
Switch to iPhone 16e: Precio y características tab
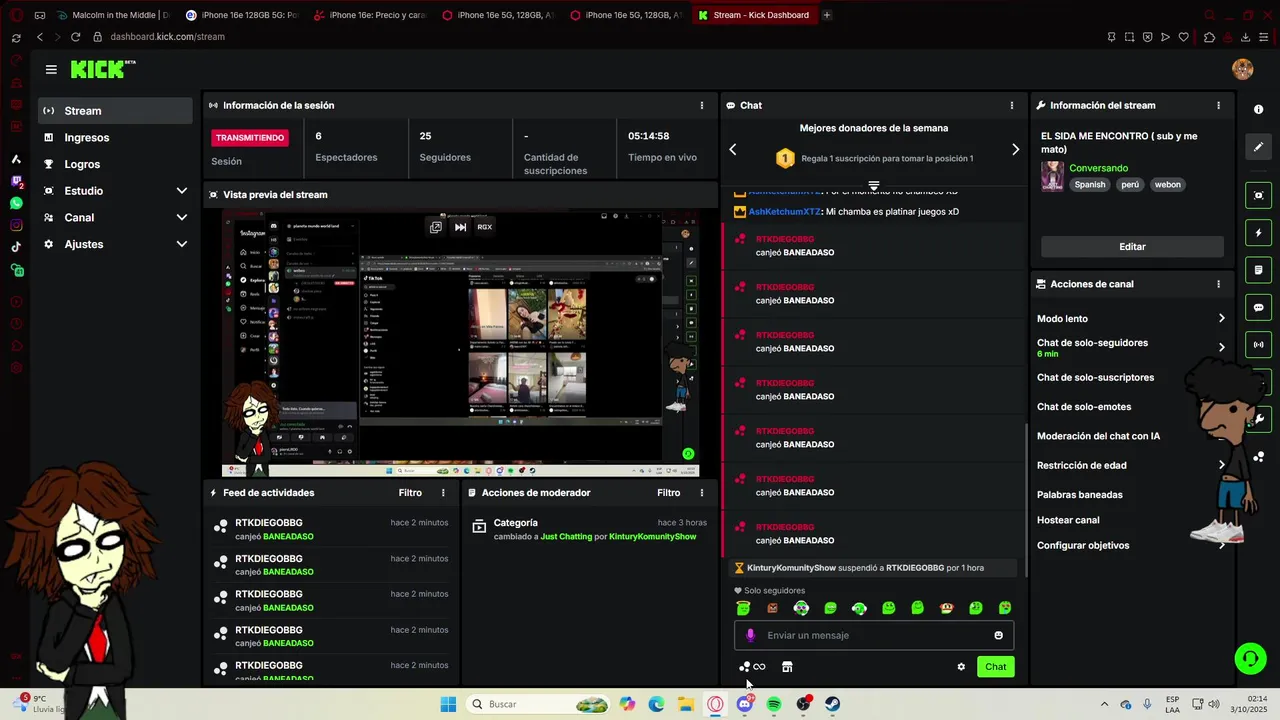(x=369, y=15)
